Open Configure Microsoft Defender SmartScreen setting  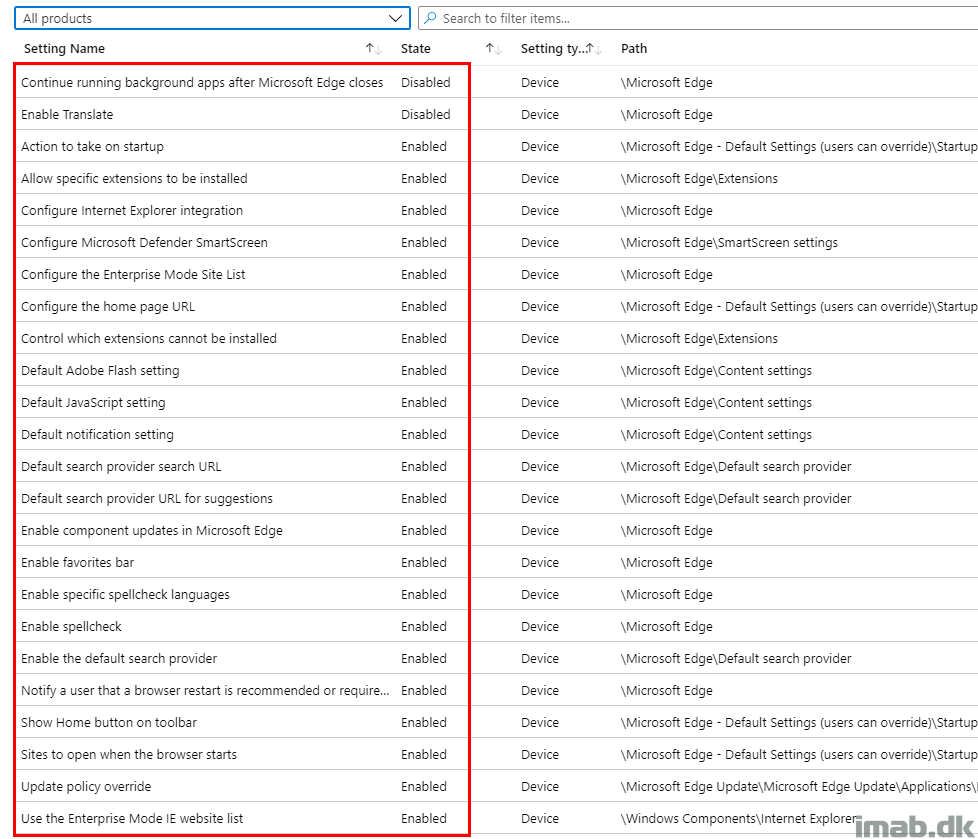click(x=144, y=243)
